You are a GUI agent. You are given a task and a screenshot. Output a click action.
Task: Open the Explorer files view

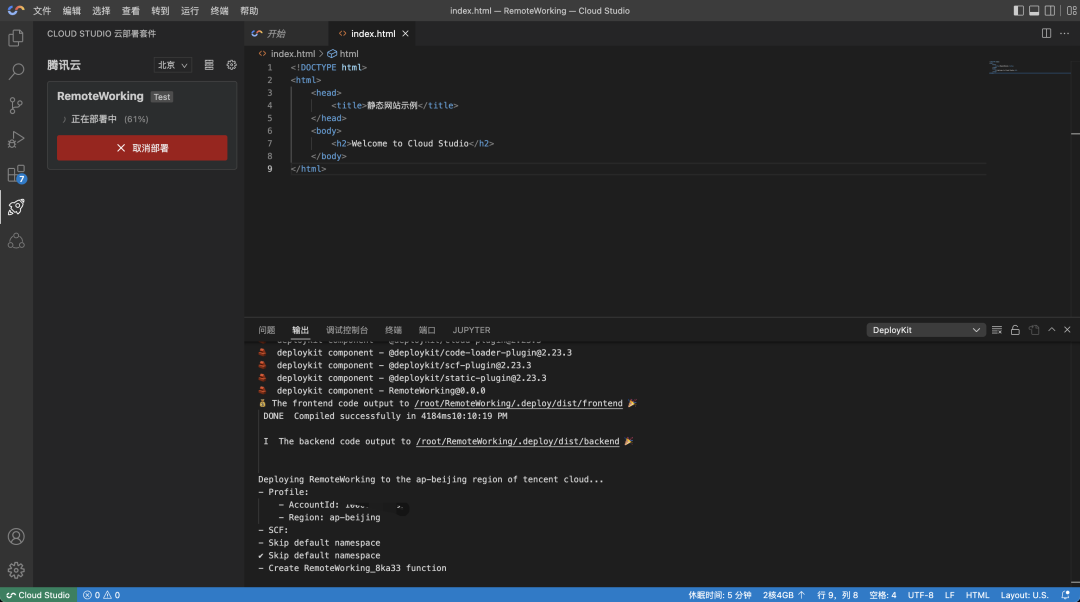point(16,38)
